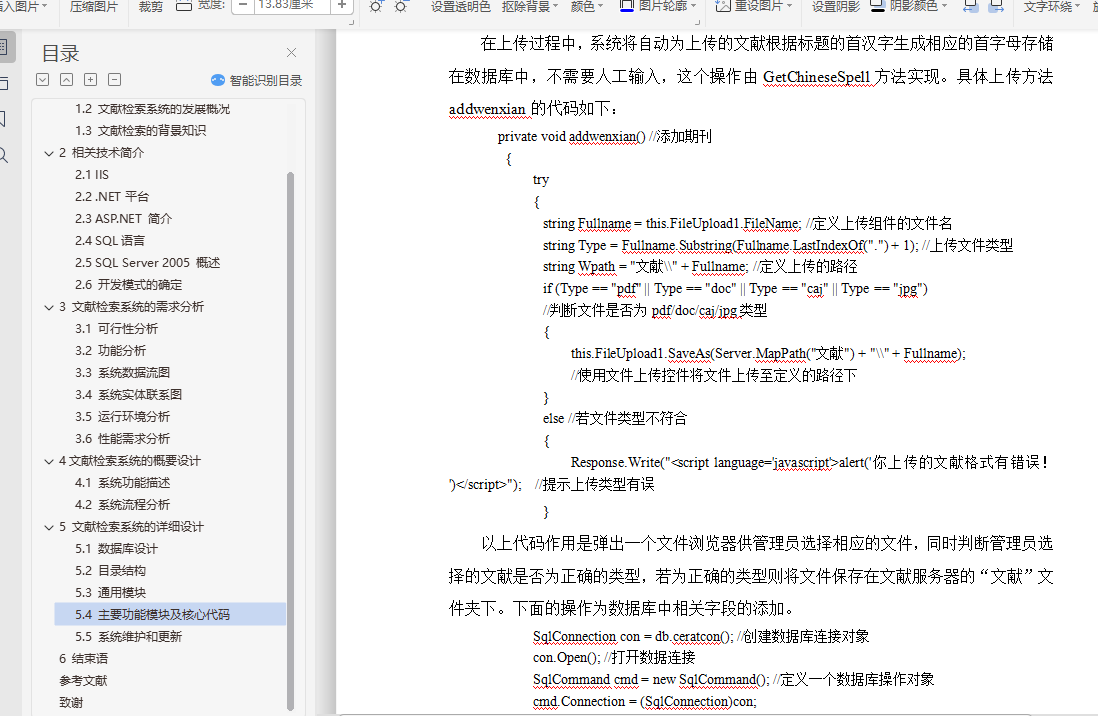Viewport: 1098px width, 716px height.
Task: Collapse chapter 5 文献检索系统的详细设计 chevron
Action: click(49, 527)
